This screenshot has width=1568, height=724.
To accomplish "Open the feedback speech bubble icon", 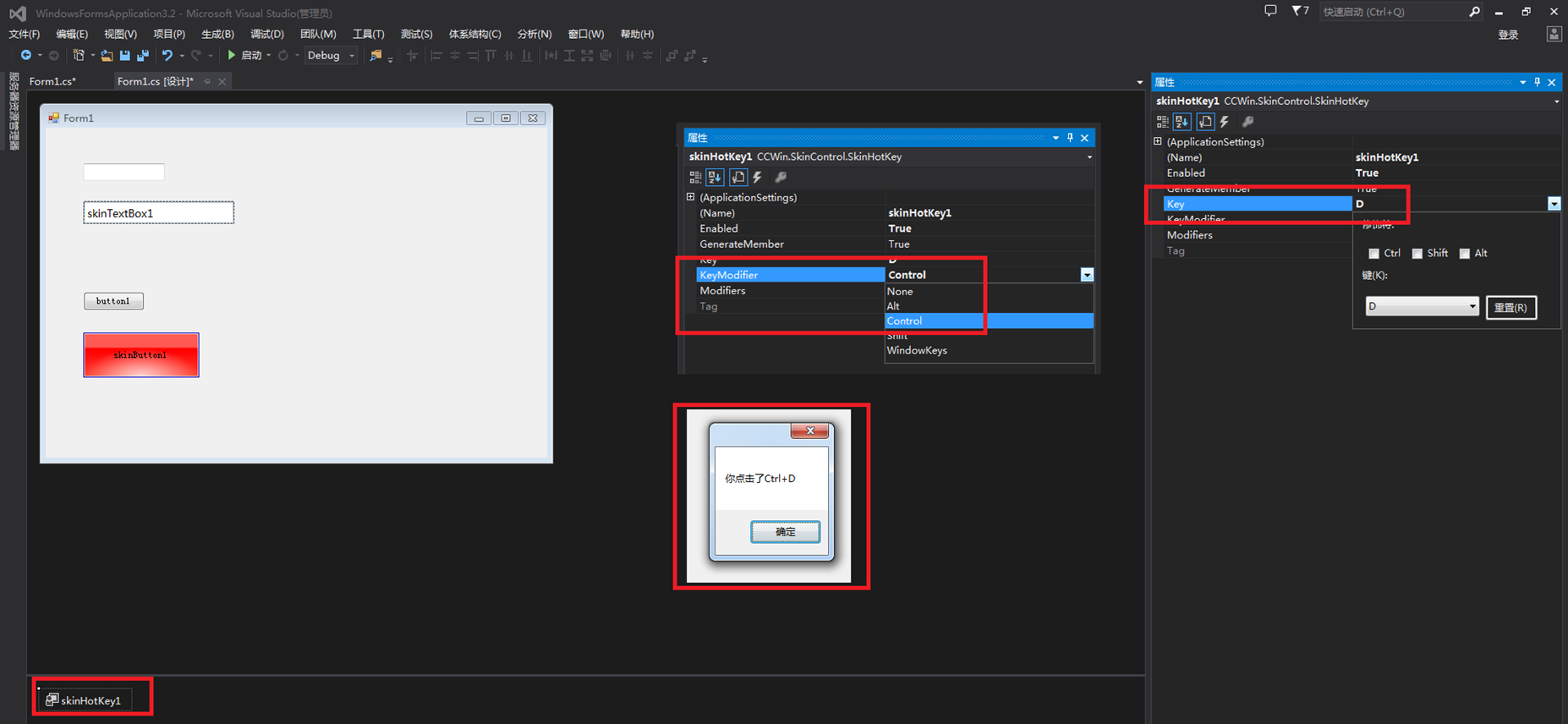I will coord(1270,11).
